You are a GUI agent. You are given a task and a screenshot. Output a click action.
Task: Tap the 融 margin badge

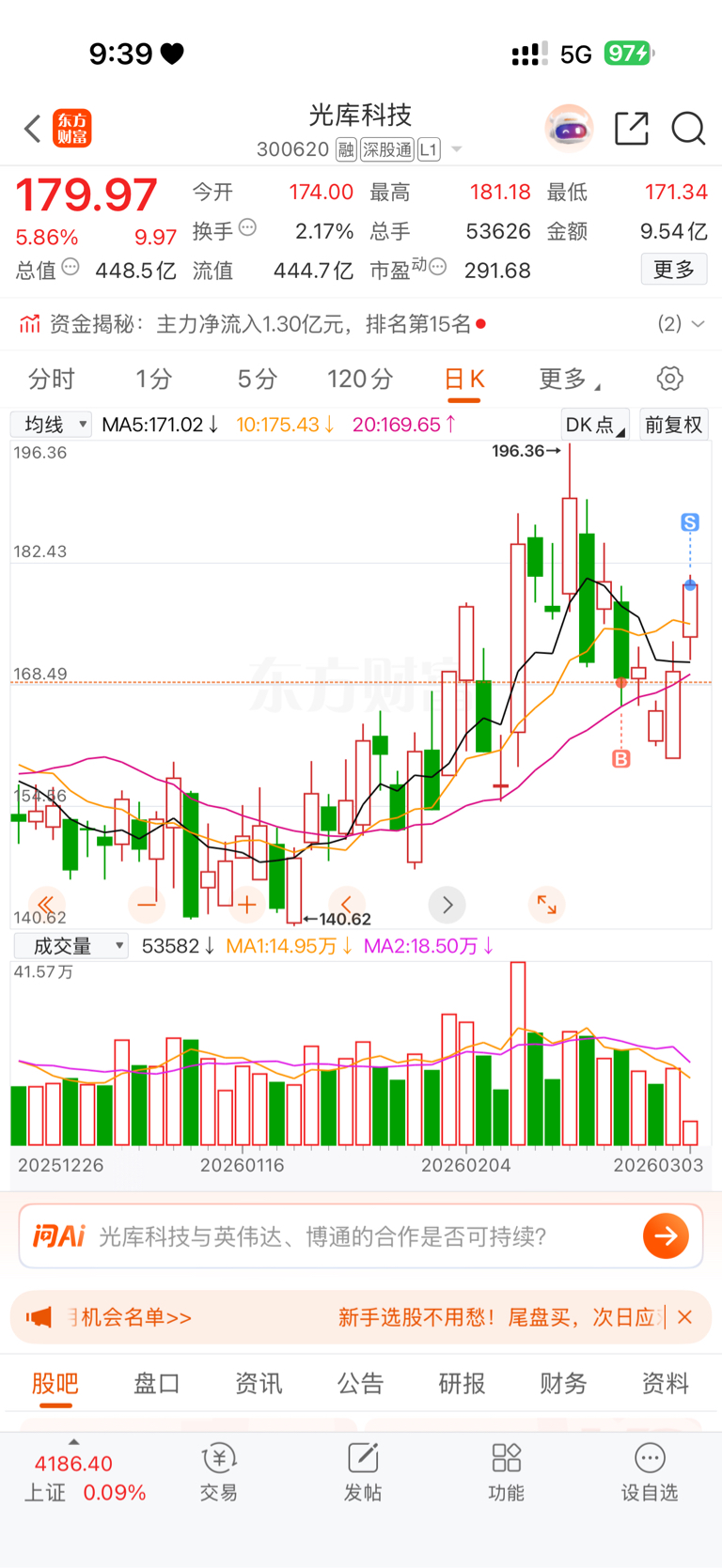coord(346,149)
